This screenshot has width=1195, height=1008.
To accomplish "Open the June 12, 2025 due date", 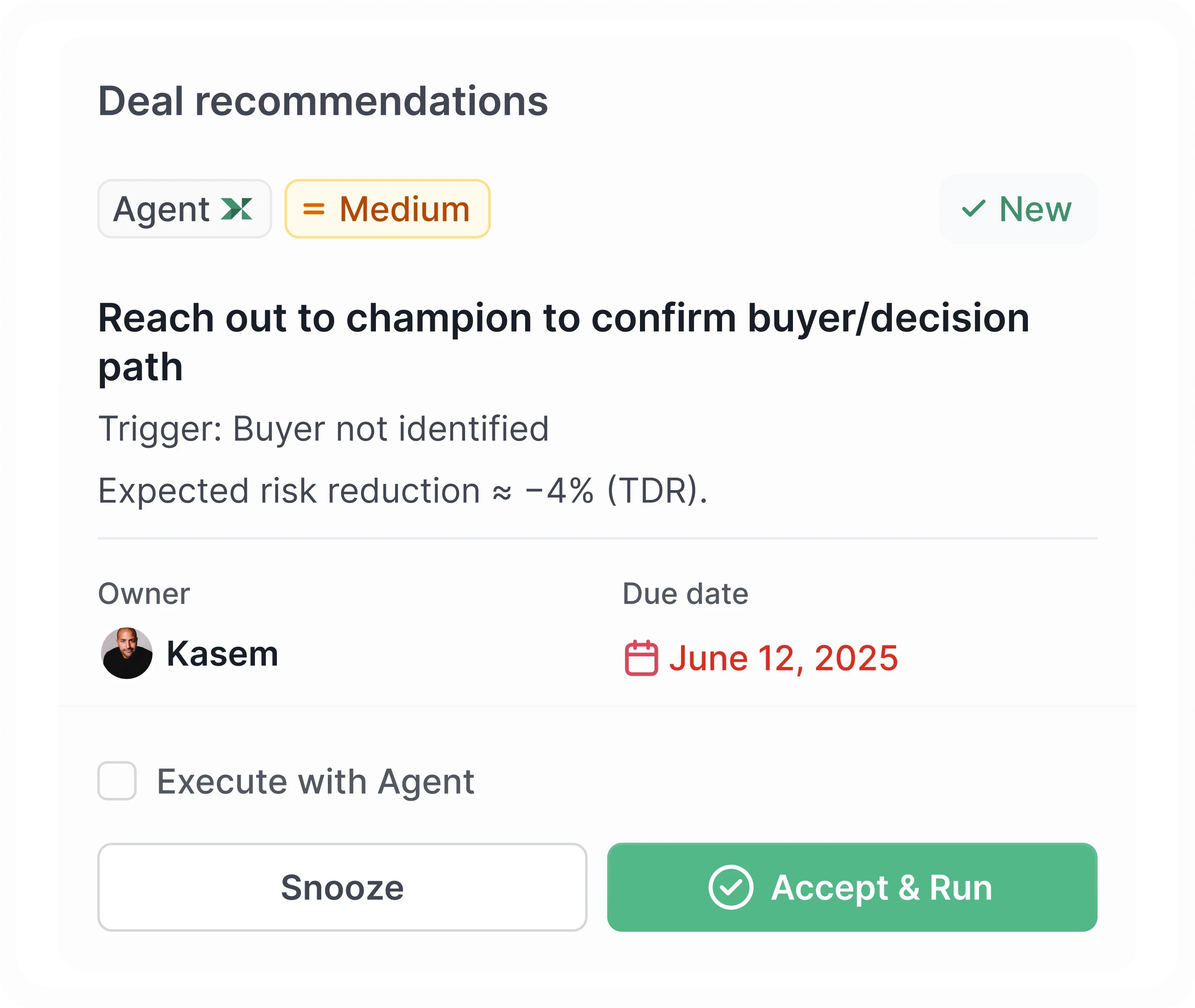I will pyautogui.click(x=783, y=658).
